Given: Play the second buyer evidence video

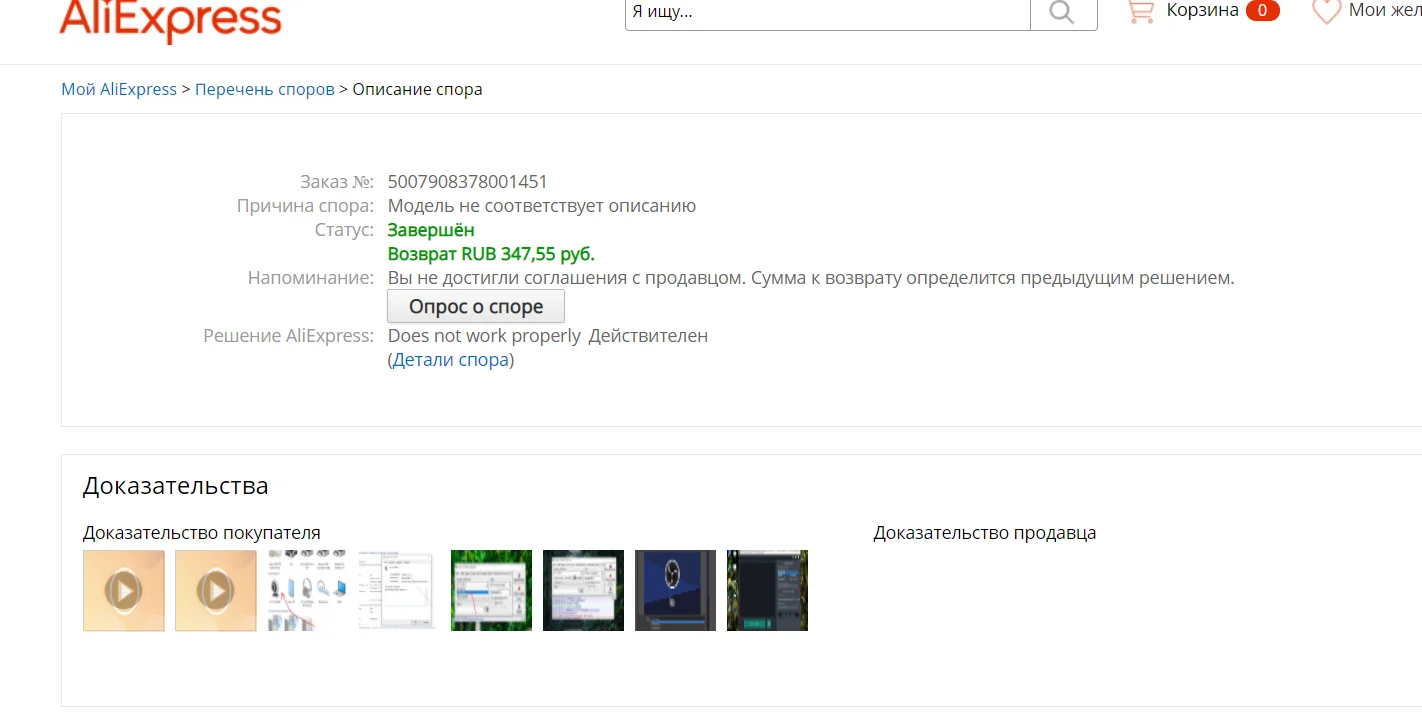Looking at the screenshot, I should tap(216, 591).
